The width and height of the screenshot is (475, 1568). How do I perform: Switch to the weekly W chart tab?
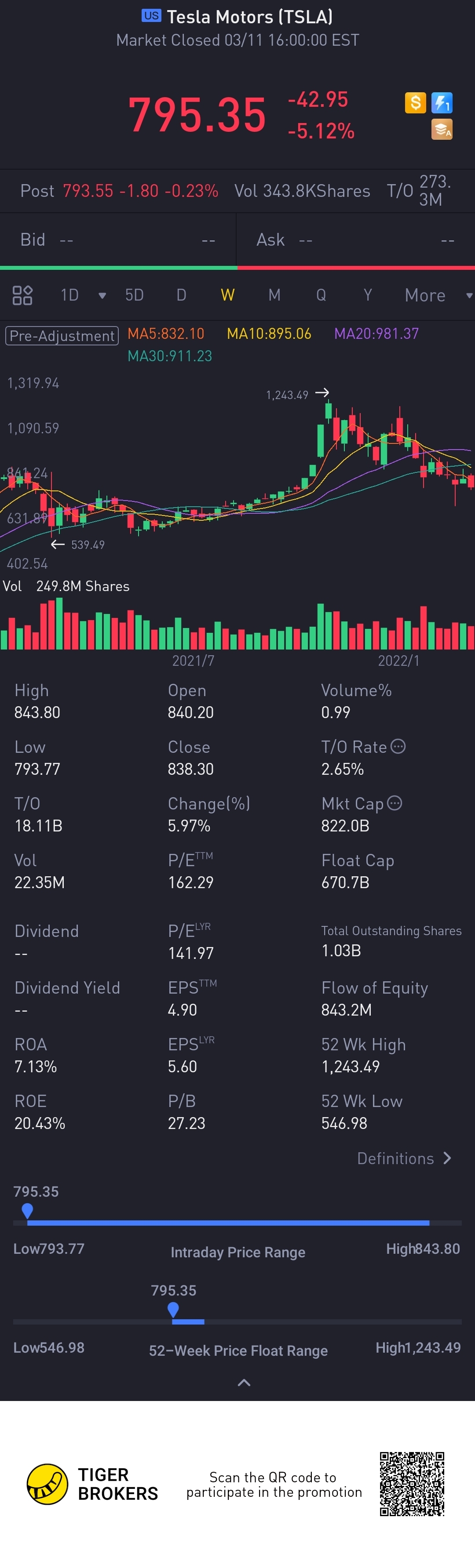tap(228, 295)
